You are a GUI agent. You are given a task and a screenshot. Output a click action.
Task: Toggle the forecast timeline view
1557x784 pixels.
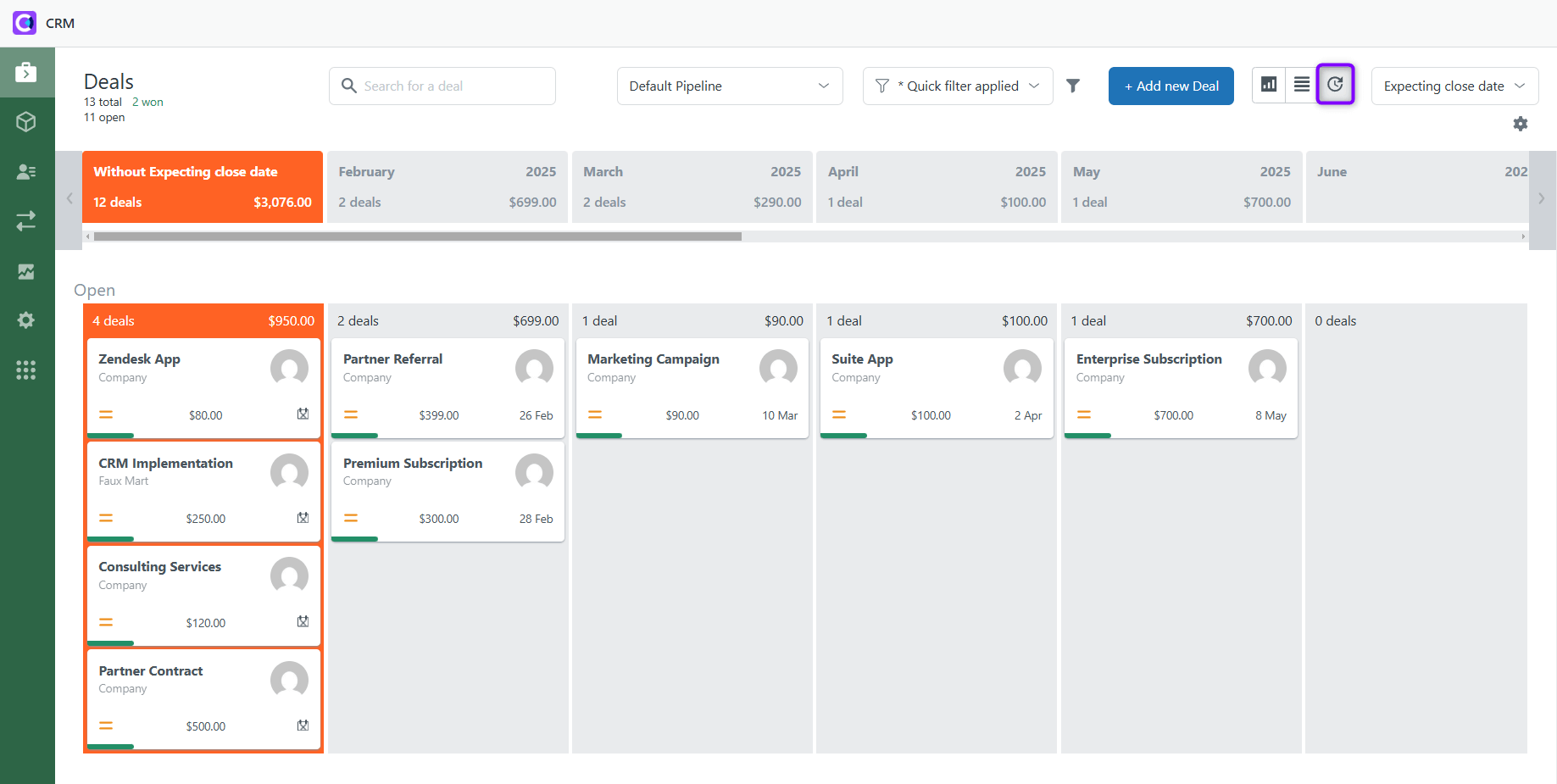[1335, 85]
